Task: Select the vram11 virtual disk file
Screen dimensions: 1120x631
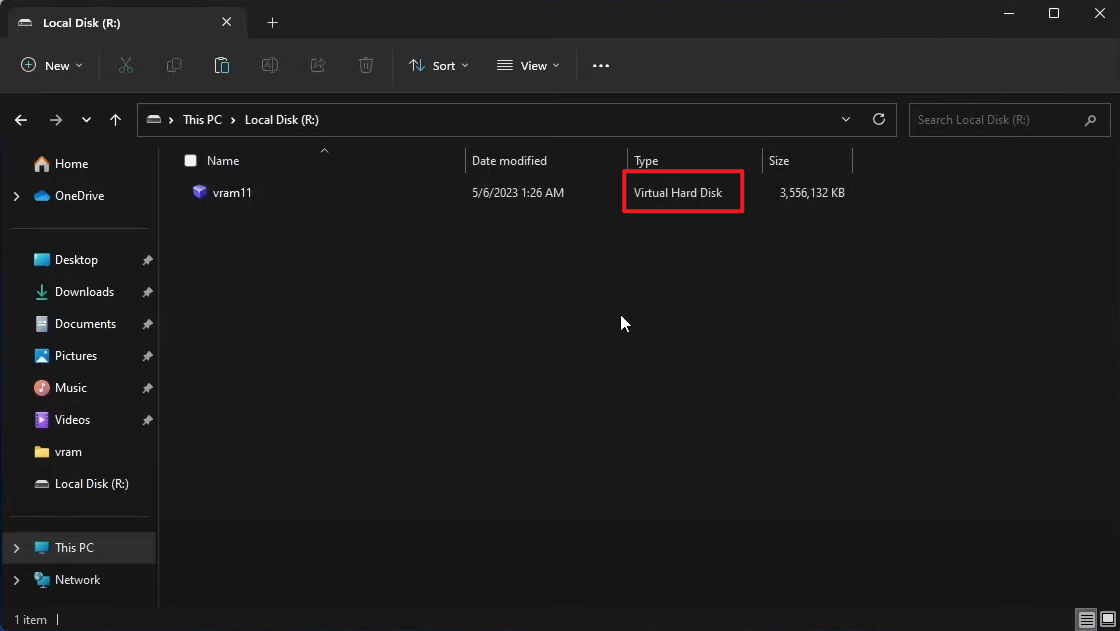Action: click(x=232, y=193)
